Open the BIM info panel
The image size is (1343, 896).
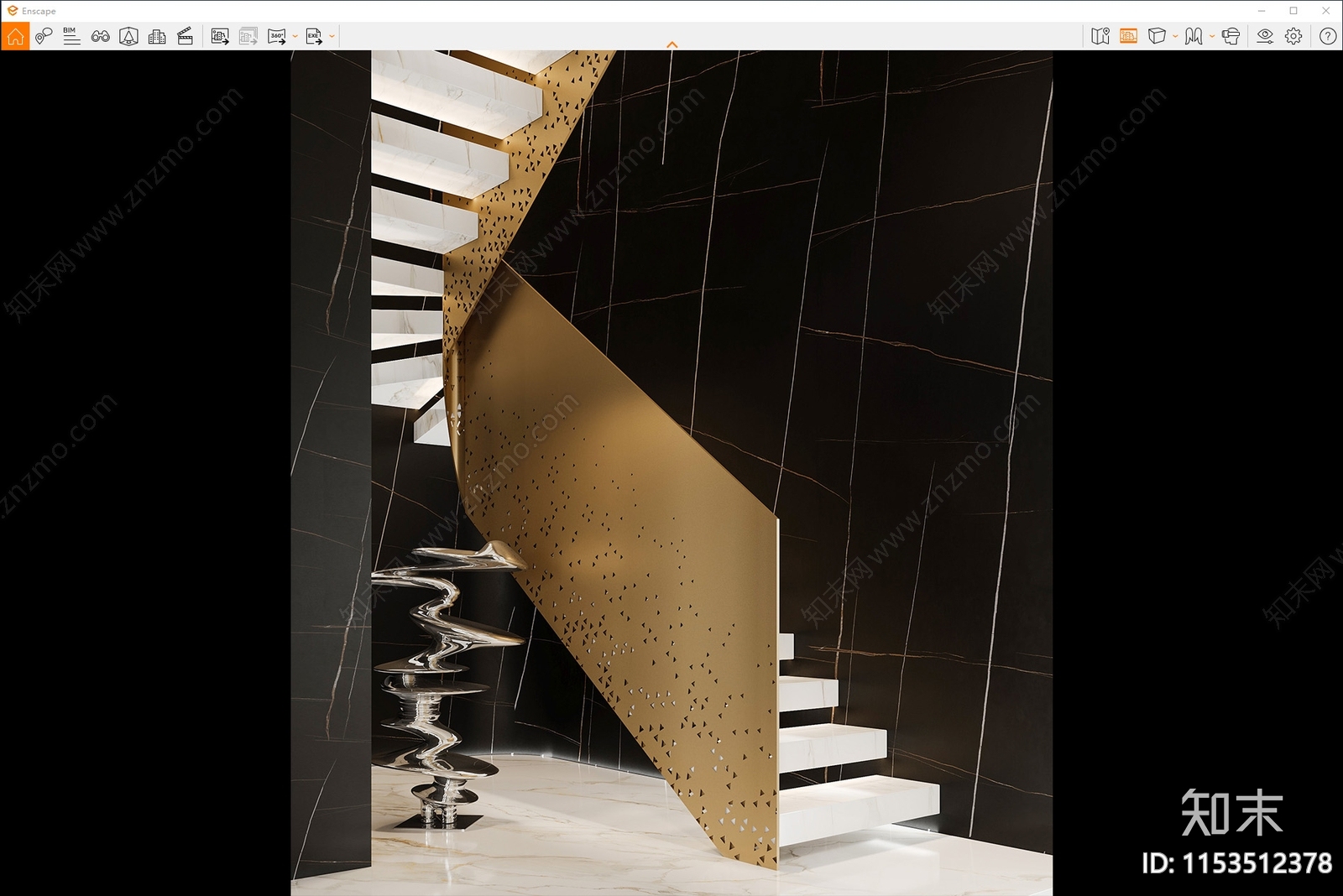(x=71, y=36)
